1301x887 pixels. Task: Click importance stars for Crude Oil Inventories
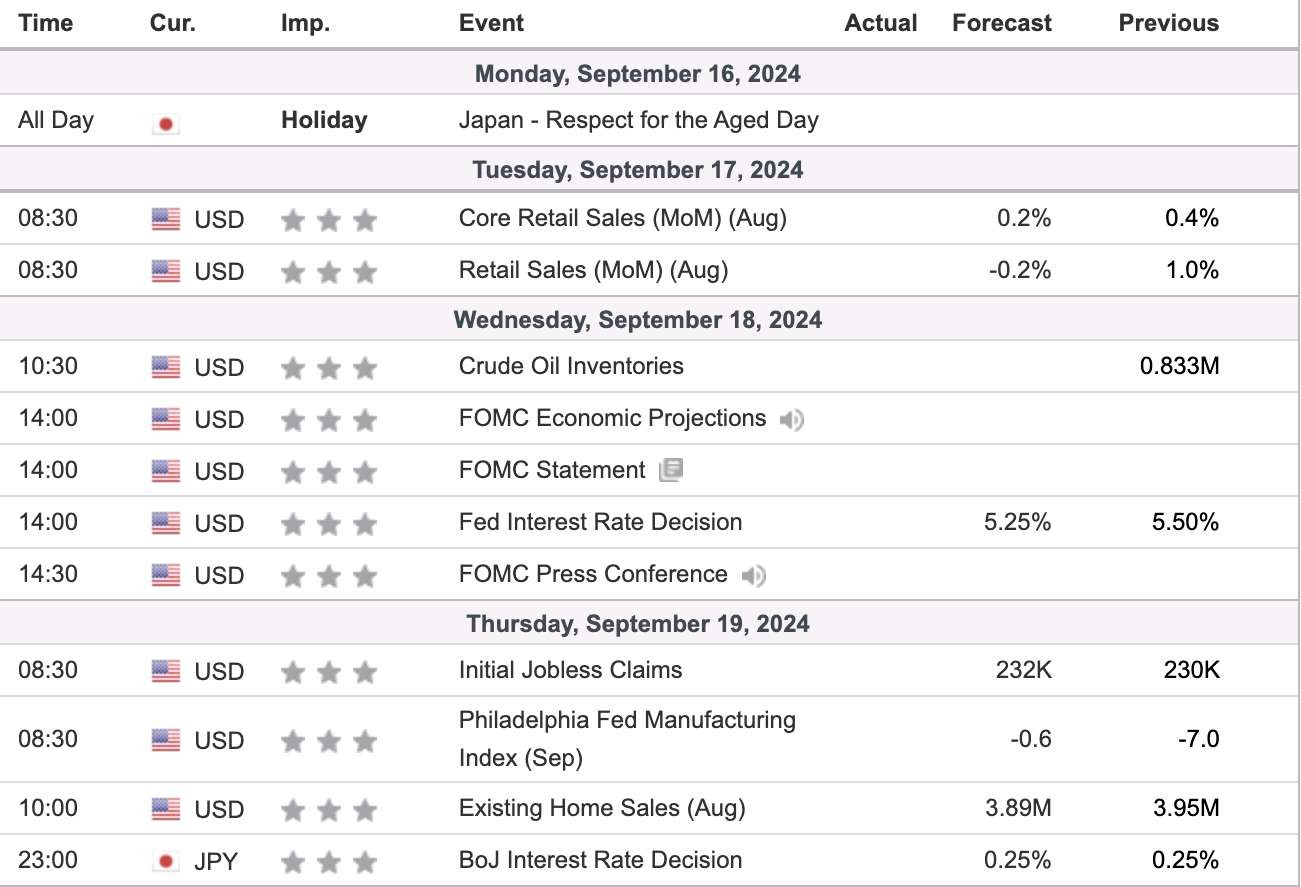click(x=329, y=368)
